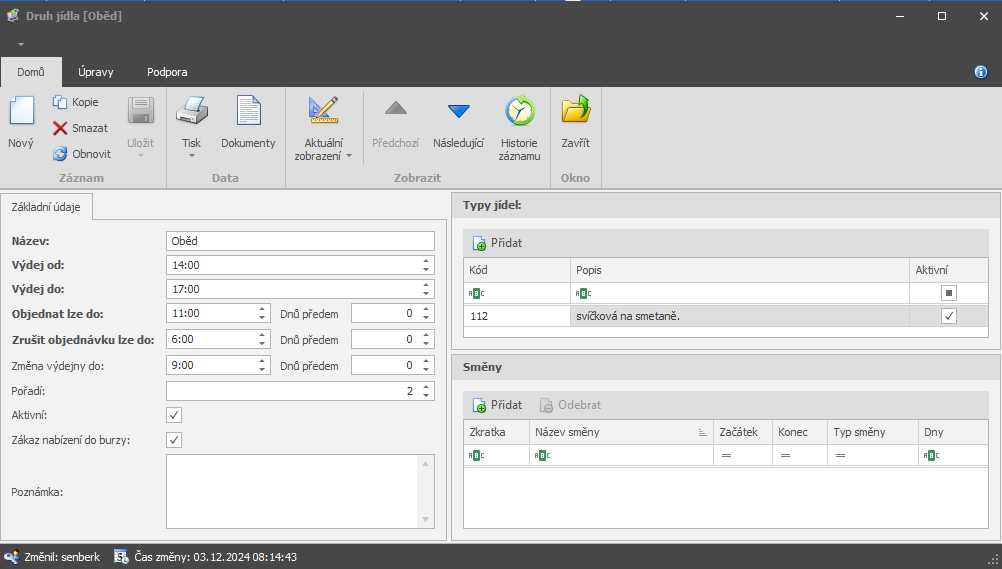The height and width of the screenshot is (569, 1002).
Task: Click the Pořadí value spinner
Action: coord(426,391)
